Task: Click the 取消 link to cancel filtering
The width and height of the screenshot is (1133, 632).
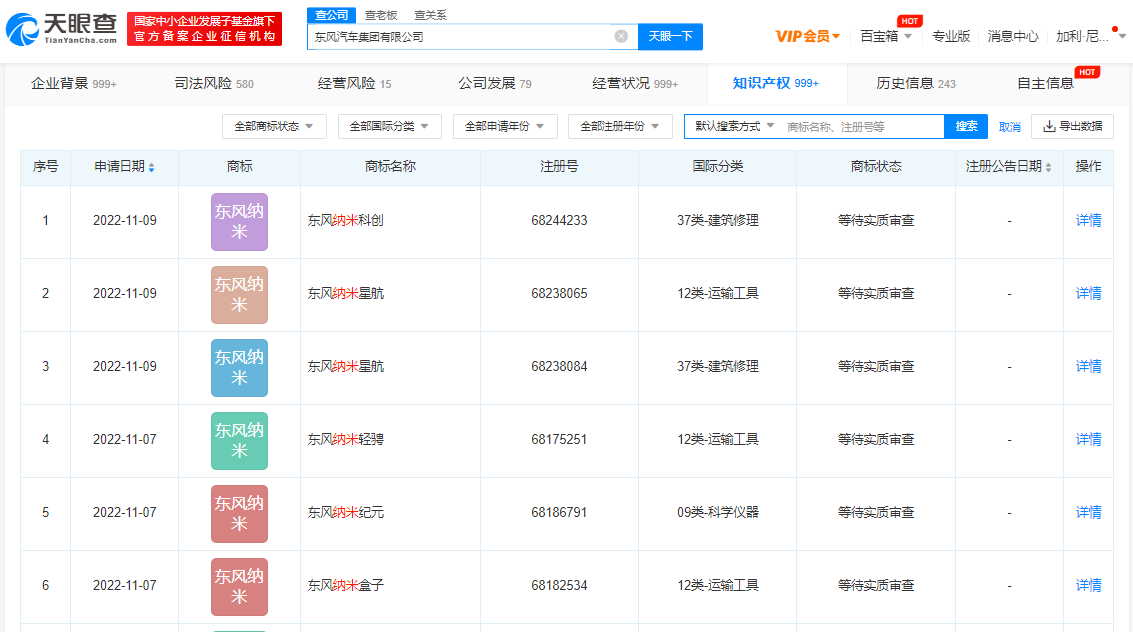Action: pos(1008,126)
